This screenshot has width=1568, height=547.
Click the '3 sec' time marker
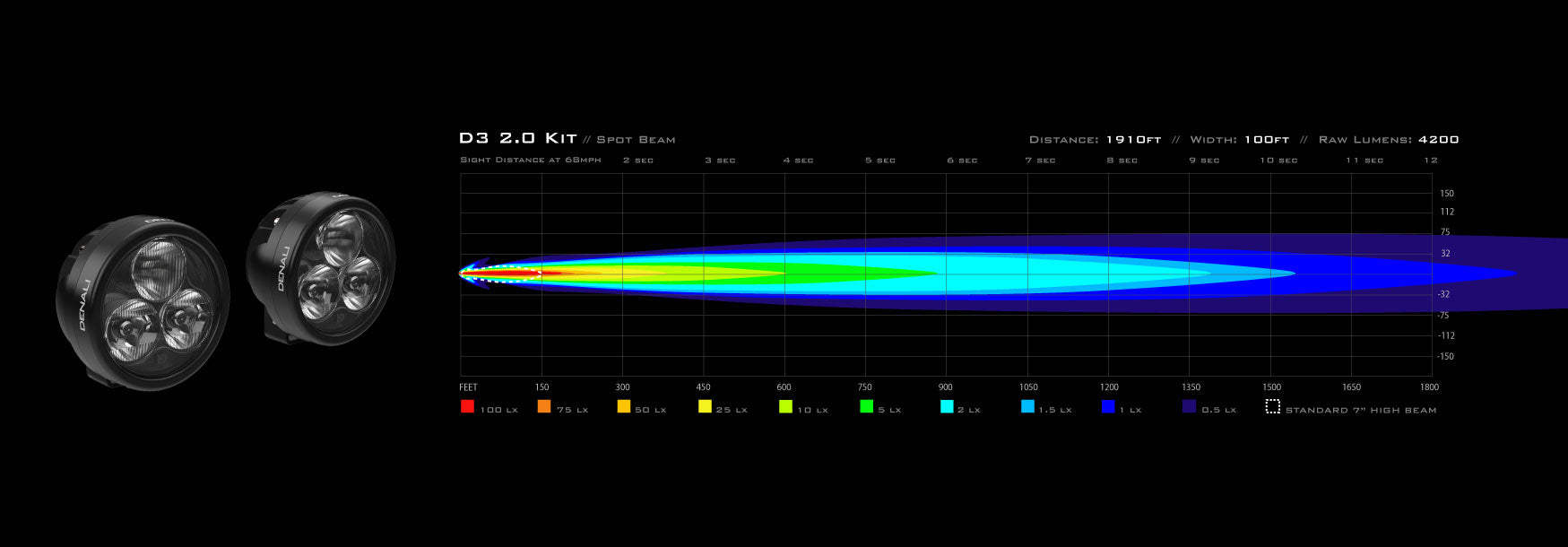720,160
